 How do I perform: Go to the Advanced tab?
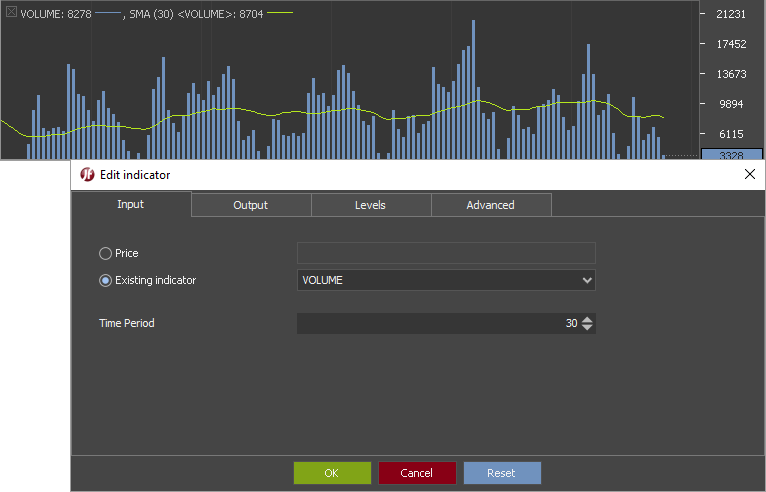coord(491,205)
